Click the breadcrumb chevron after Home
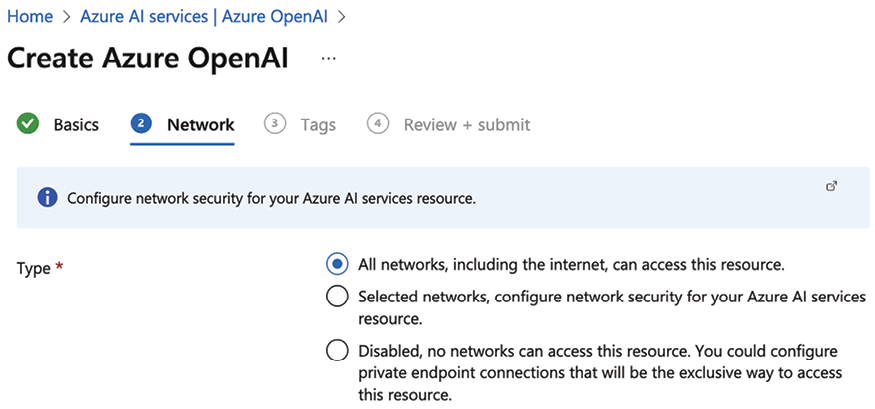The image size is (875, 409). point(67,17)
